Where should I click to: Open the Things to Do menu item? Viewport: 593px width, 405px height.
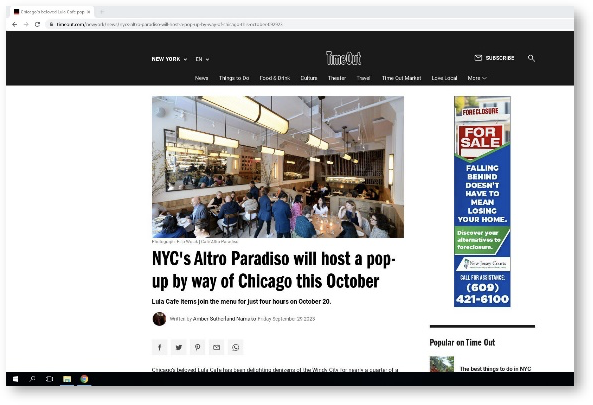pyautogui.click(x=234, y=78)
